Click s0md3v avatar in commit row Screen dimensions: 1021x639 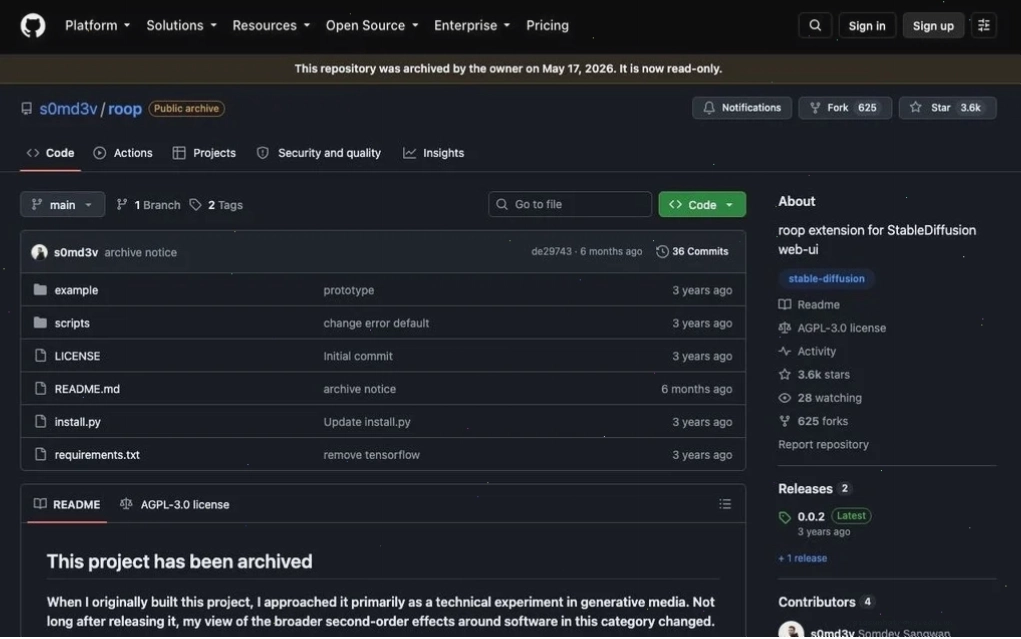(x=39, y=252)
